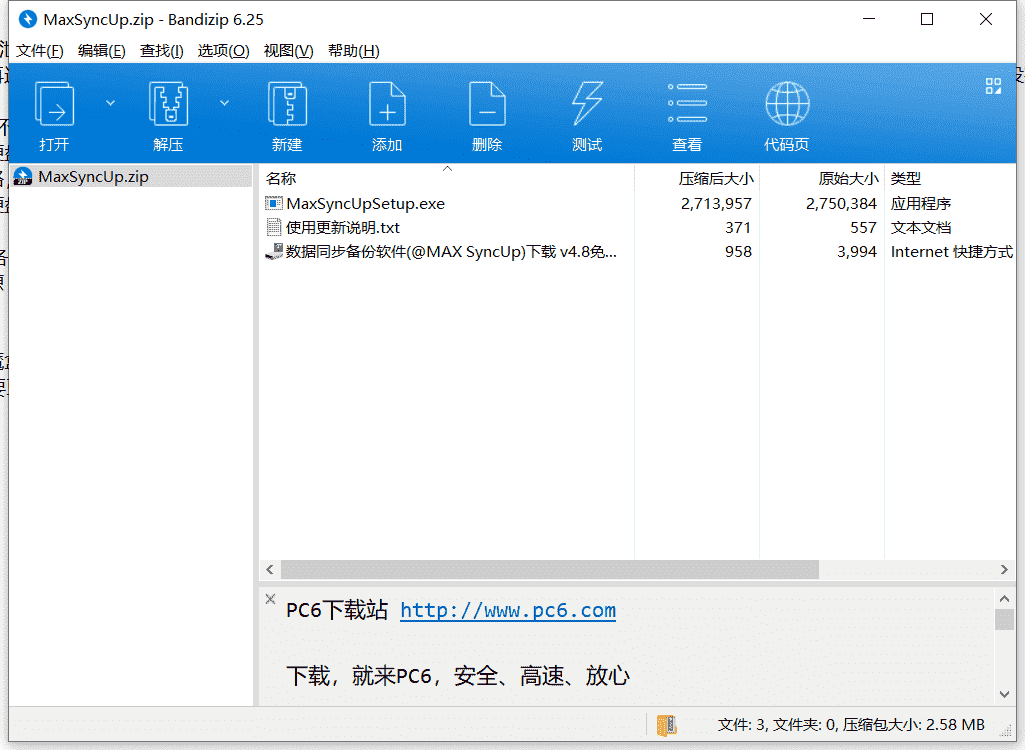Click the 文本文档 type cell
Image resolution: width=1025 pixels, height=750 pixels.
tap(920, 228)
